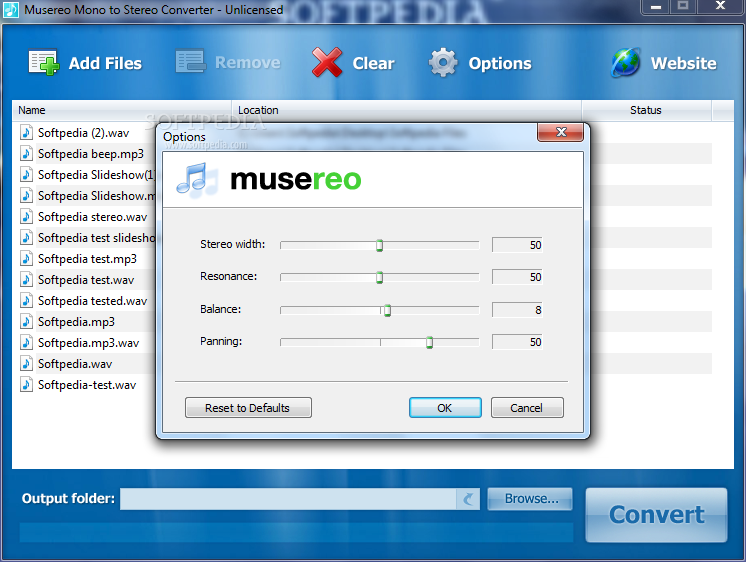
Task: Click the Balance value field showing 8
Action: [x=517, y=309]
